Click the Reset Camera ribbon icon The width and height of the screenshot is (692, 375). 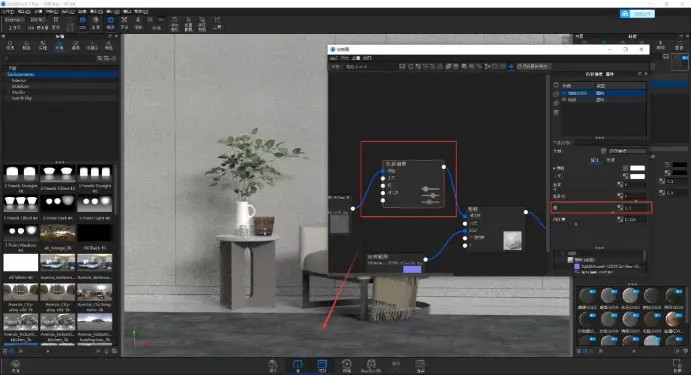coord(188,23)
